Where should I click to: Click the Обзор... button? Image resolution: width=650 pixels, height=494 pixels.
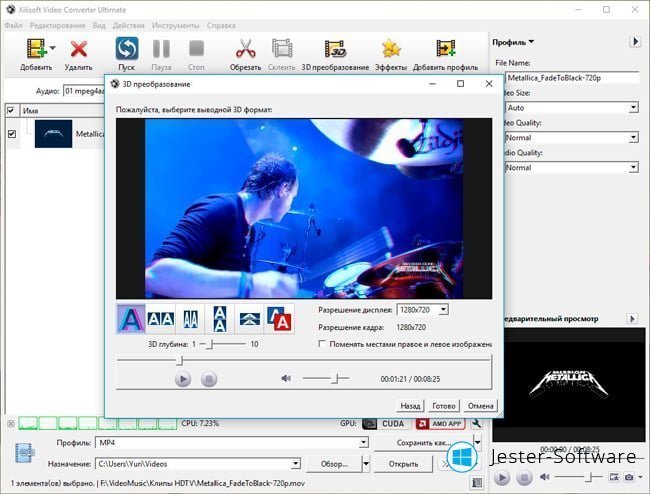coord(334,464)
